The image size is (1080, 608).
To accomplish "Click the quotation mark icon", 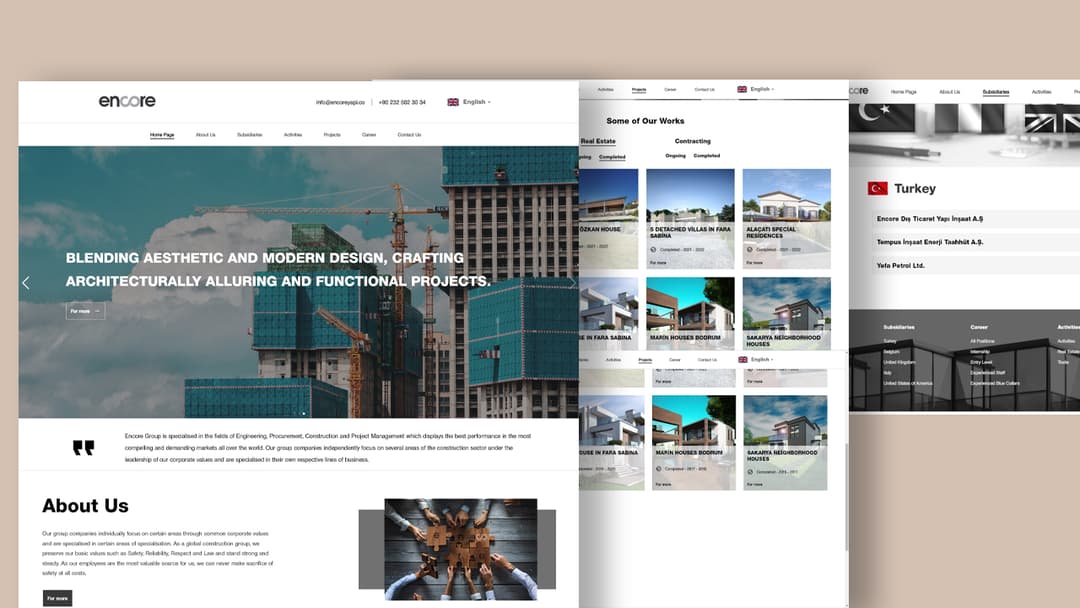I will coord(83,448).
